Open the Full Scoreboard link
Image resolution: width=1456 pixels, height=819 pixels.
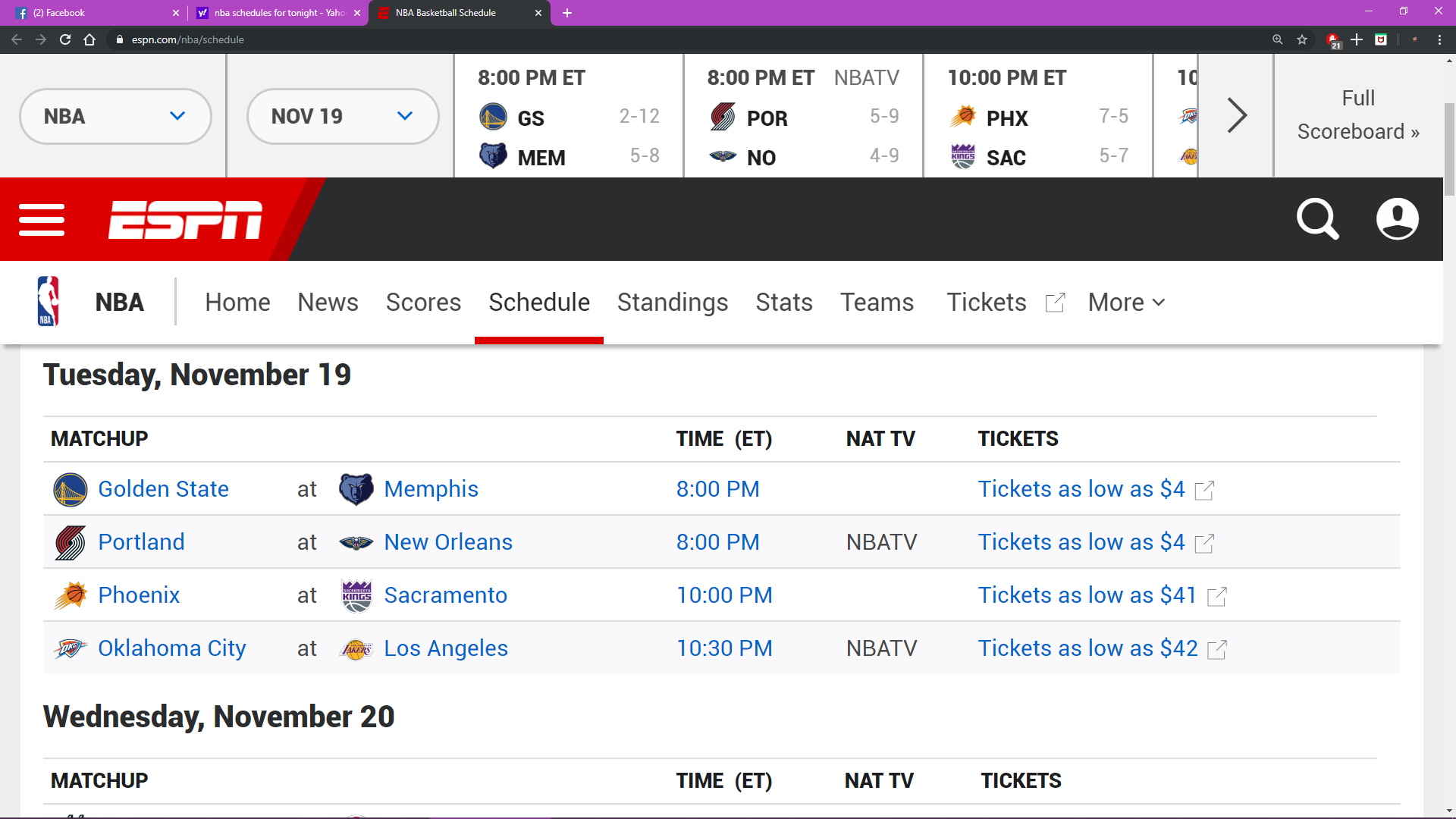pos(1358,115)
